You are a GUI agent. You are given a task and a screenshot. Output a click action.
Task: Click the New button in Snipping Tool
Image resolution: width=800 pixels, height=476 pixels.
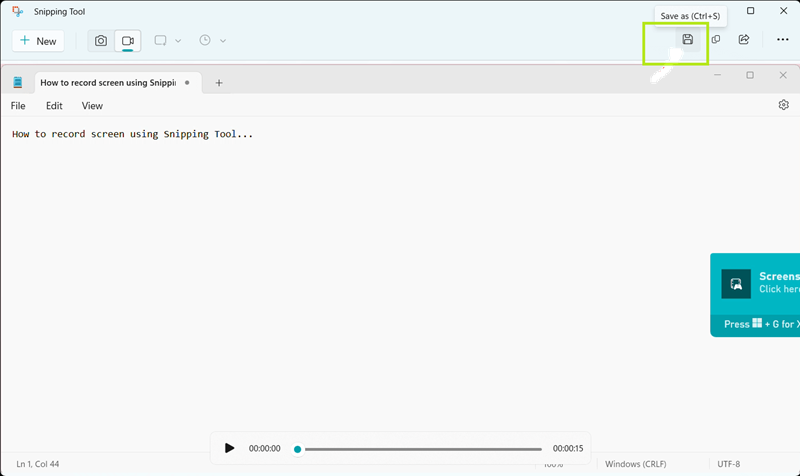(38, 41)
